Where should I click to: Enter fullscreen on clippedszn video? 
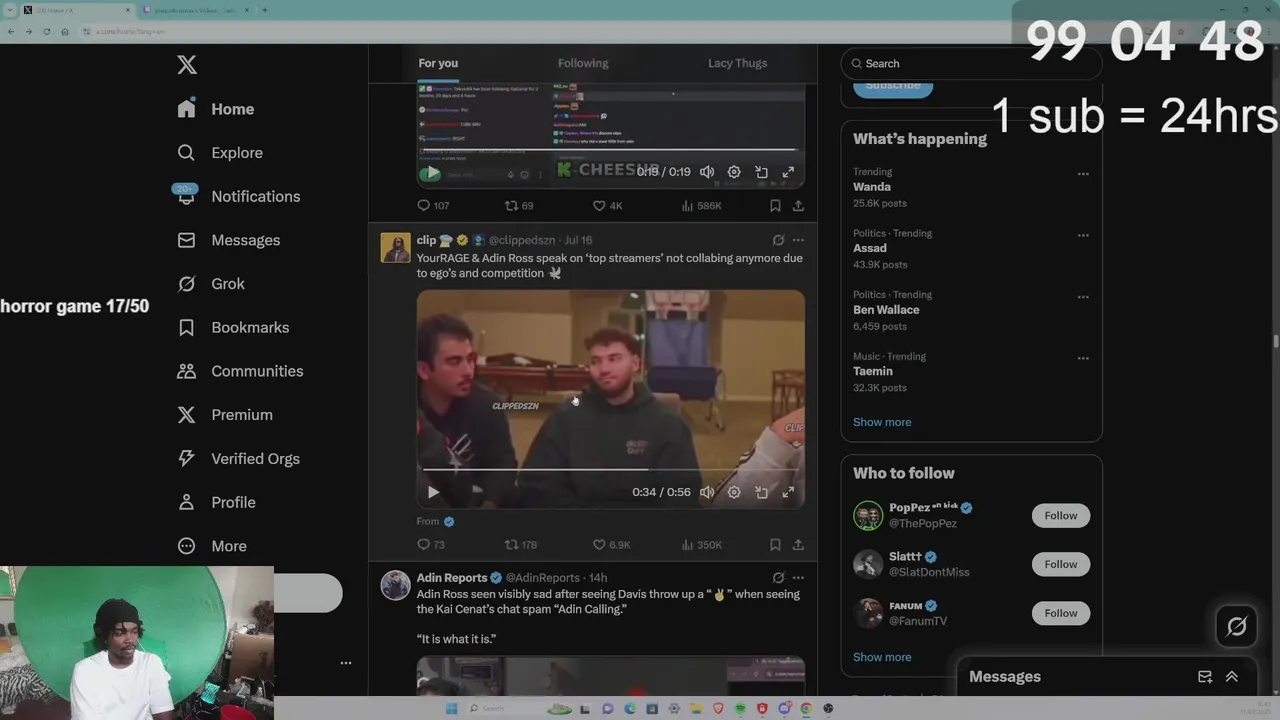(788, 492)
